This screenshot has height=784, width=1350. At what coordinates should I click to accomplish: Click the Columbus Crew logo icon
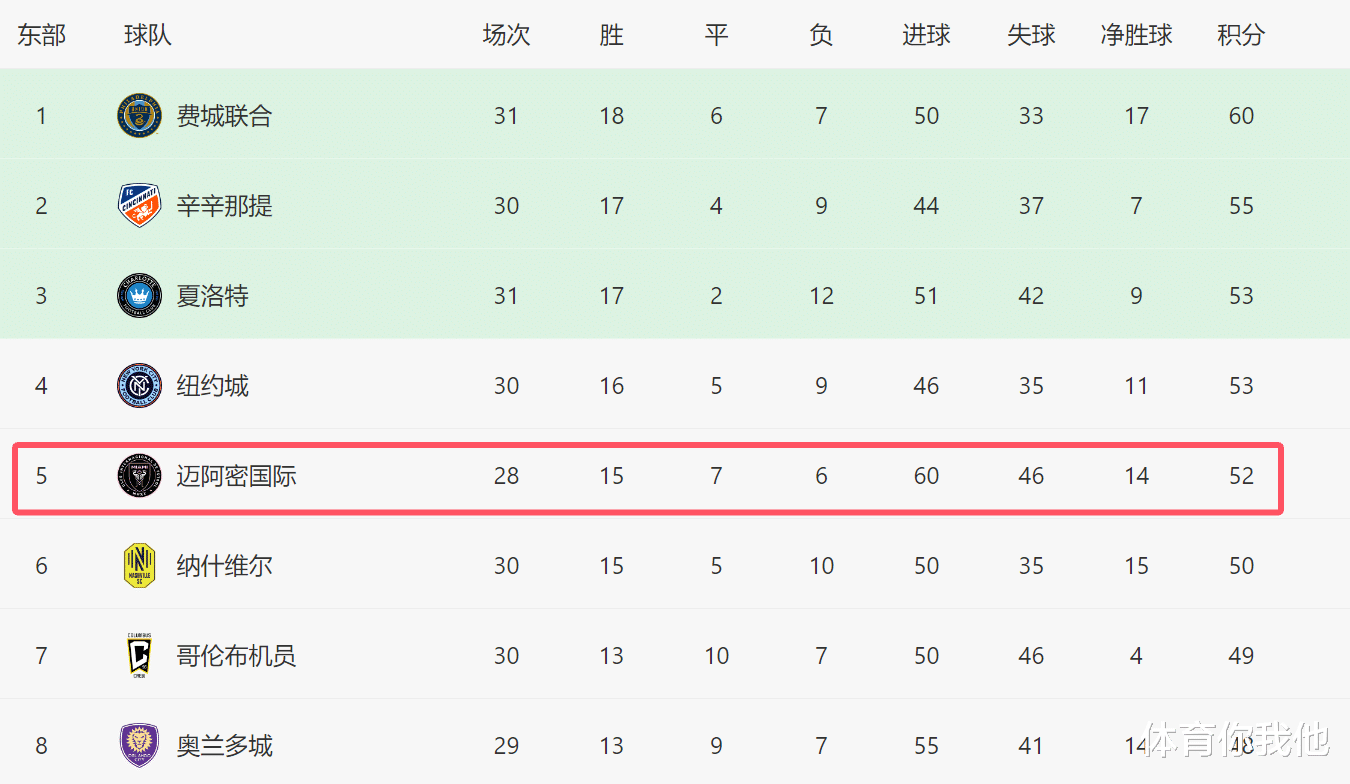139,656
